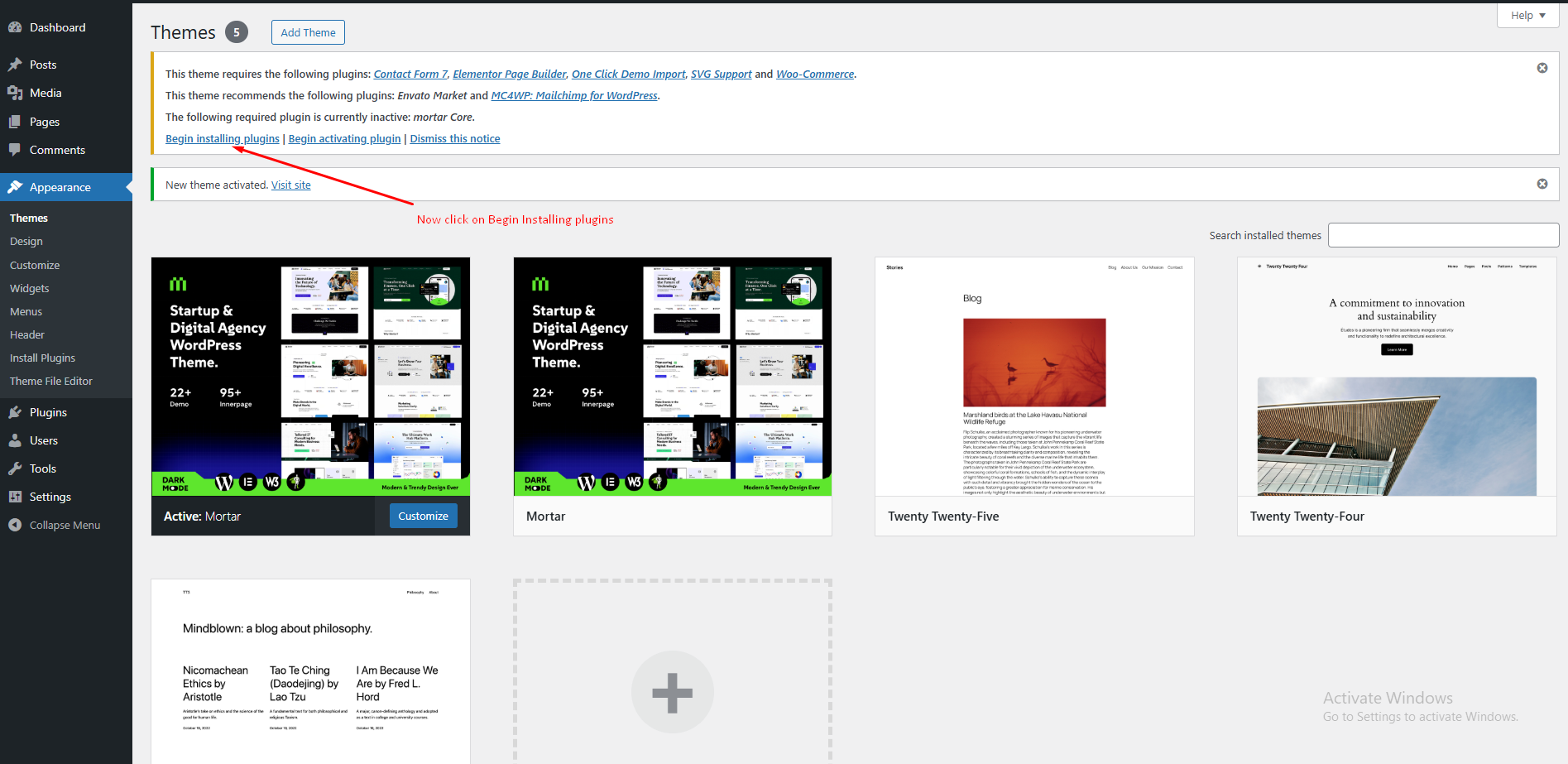Click Dismiss this notice link
The image size is (1568, 764).
tap(455, 138)
